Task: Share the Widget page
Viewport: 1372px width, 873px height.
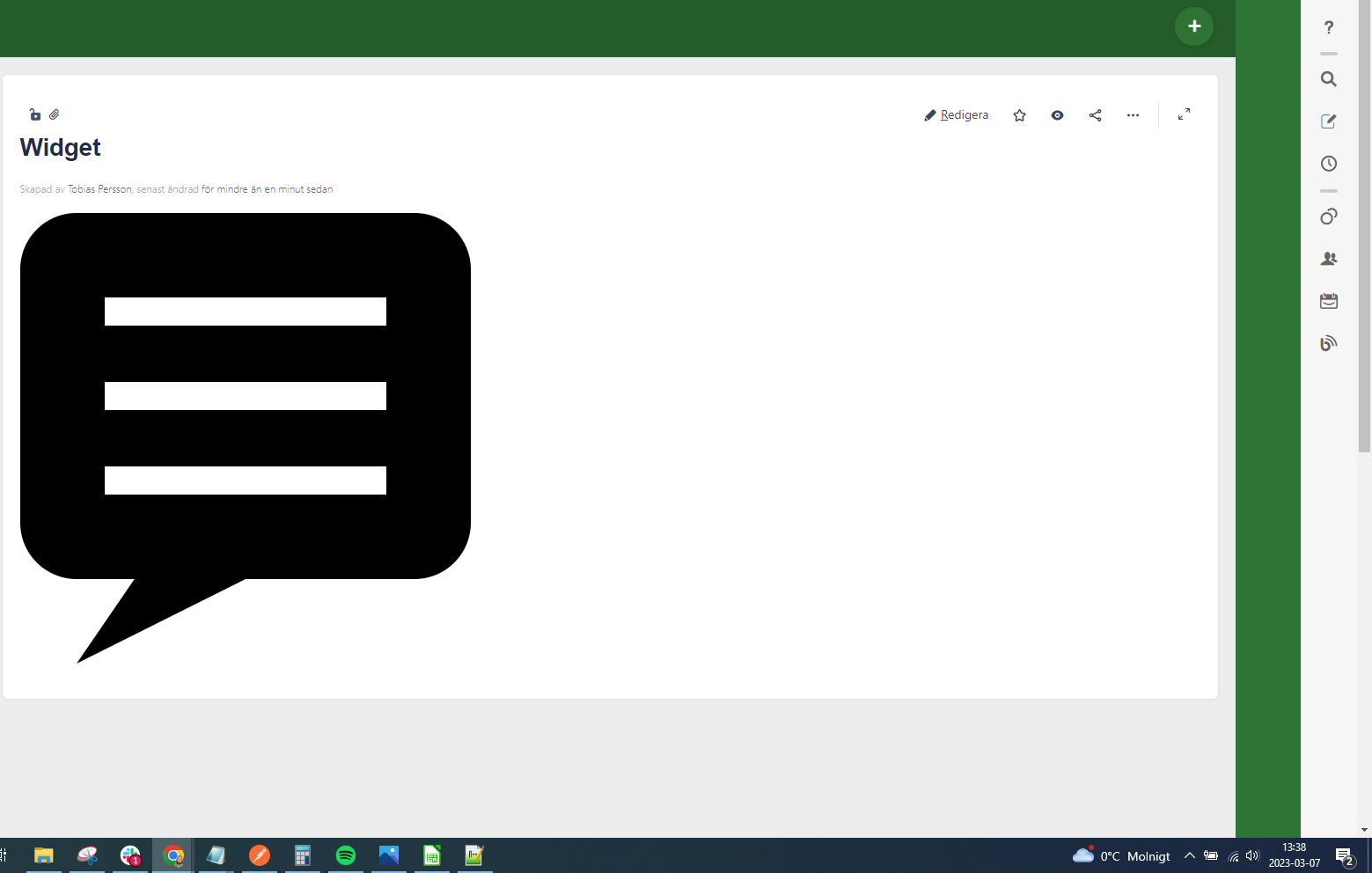Action: pos(1095,115)
